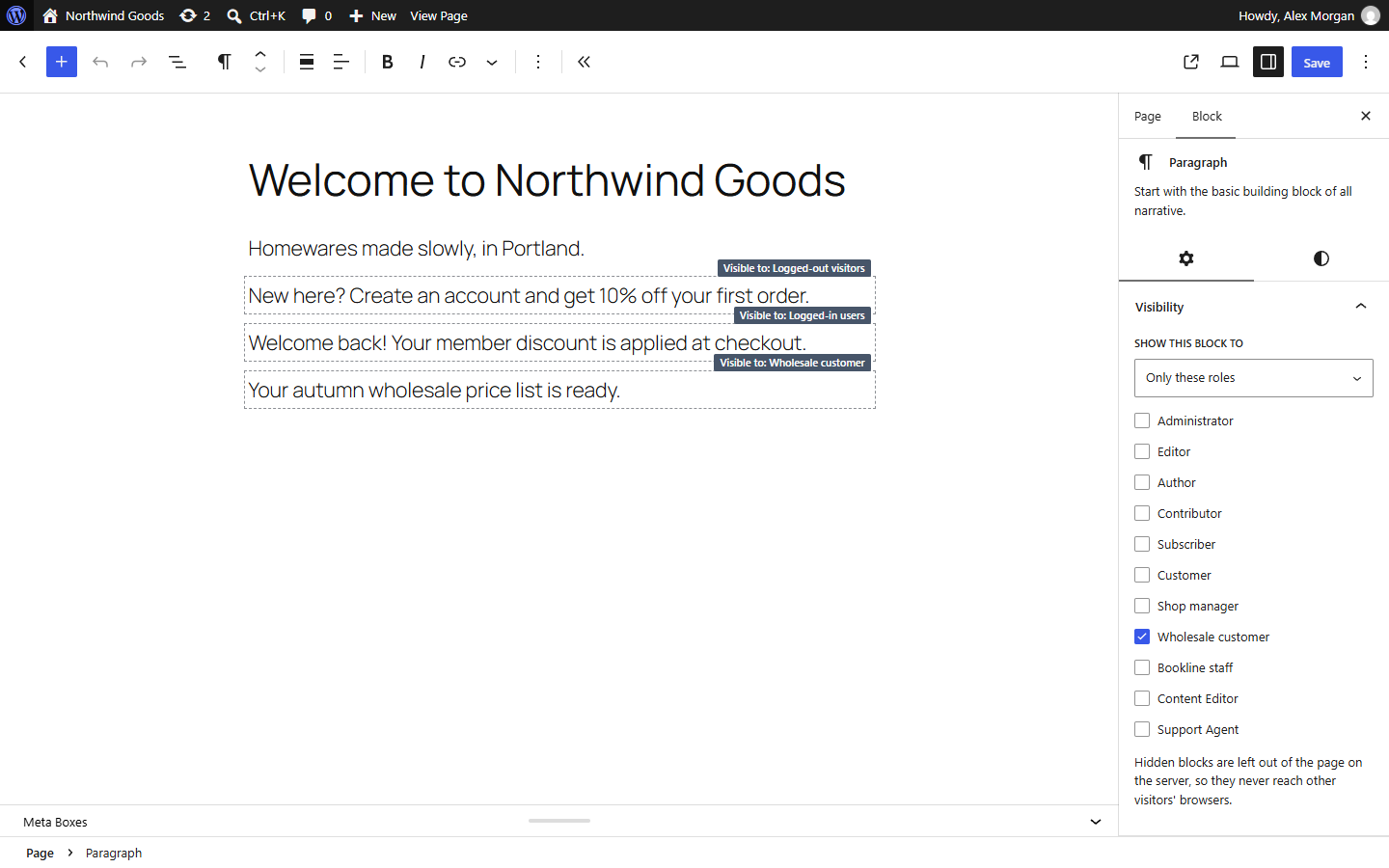Click the Northwind Goods site name
The height and width of the screenshot is (868, 1389).
103,15
